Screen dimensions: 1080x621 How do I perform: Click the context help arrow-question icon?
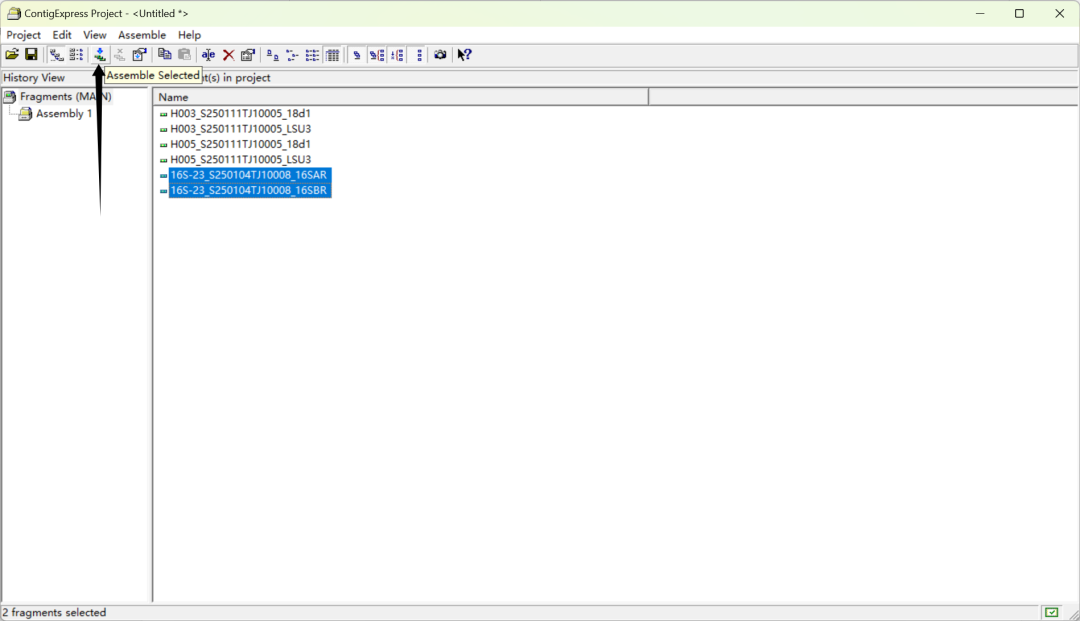click(464, 54)
